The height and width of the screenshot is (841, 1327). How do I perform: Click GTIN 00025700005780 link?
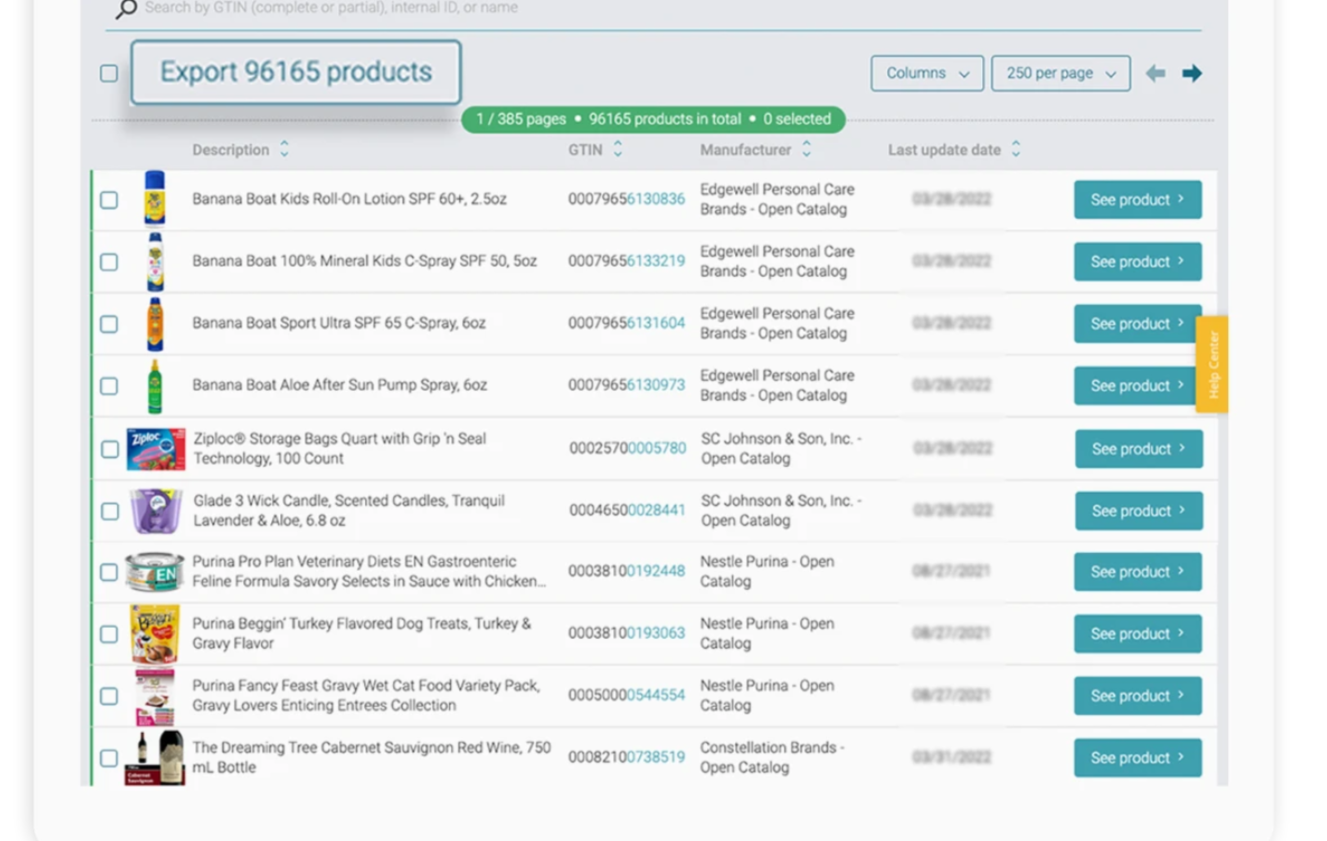click(628, 448)
